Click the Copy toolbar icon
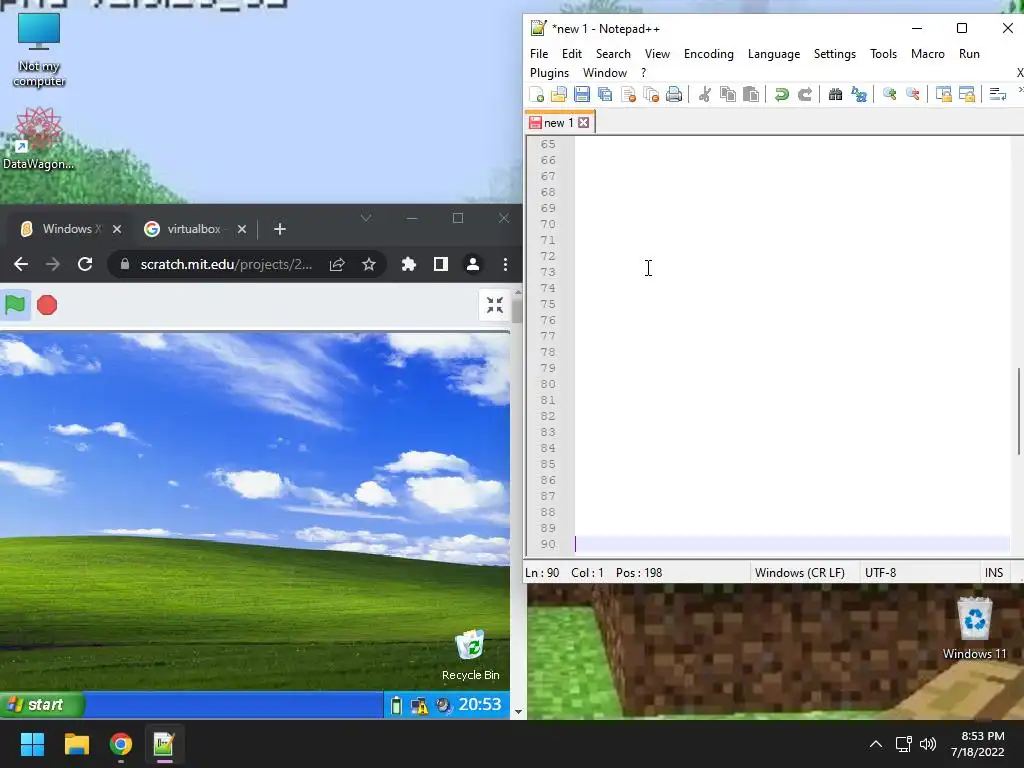The height and width of the screenshot is (768, 1024). (728, 94)
